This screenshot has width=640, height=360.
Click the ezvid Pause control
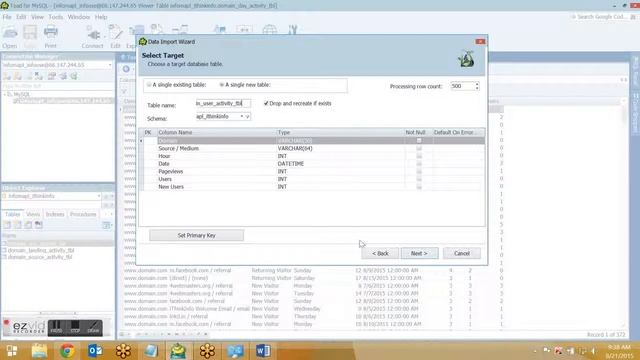56,327
